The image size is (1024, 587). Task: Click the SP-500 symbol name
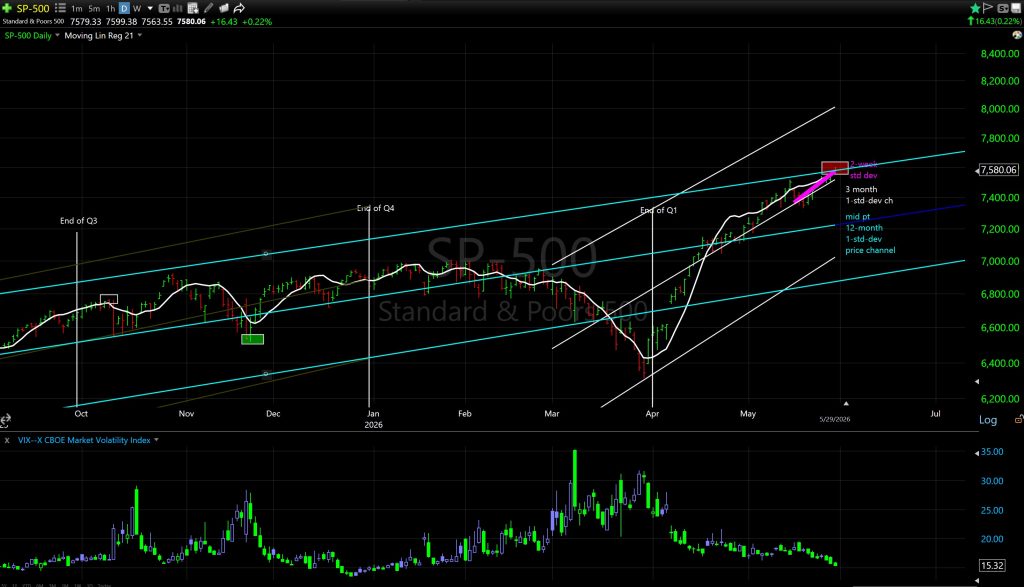(33, 8)
